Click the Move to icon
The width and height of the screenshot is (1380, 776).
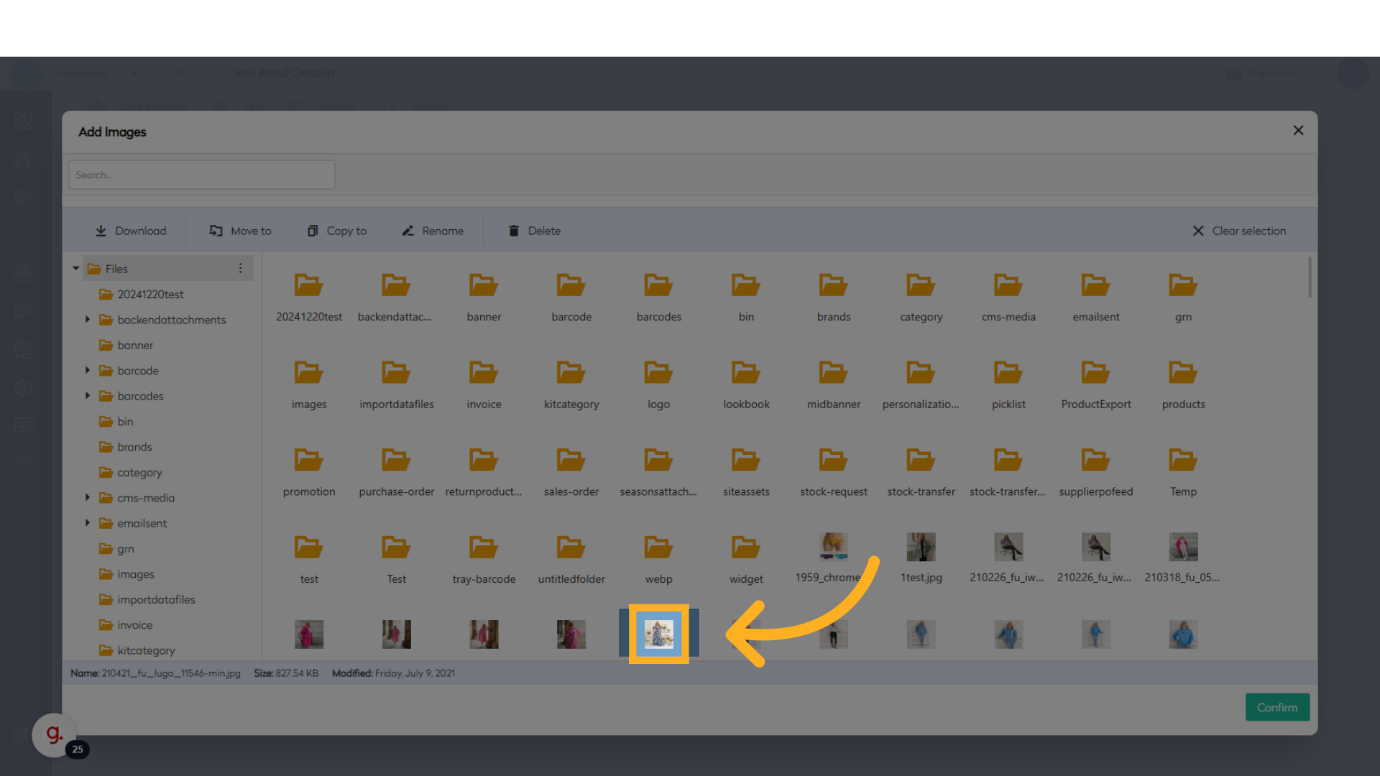216,231
